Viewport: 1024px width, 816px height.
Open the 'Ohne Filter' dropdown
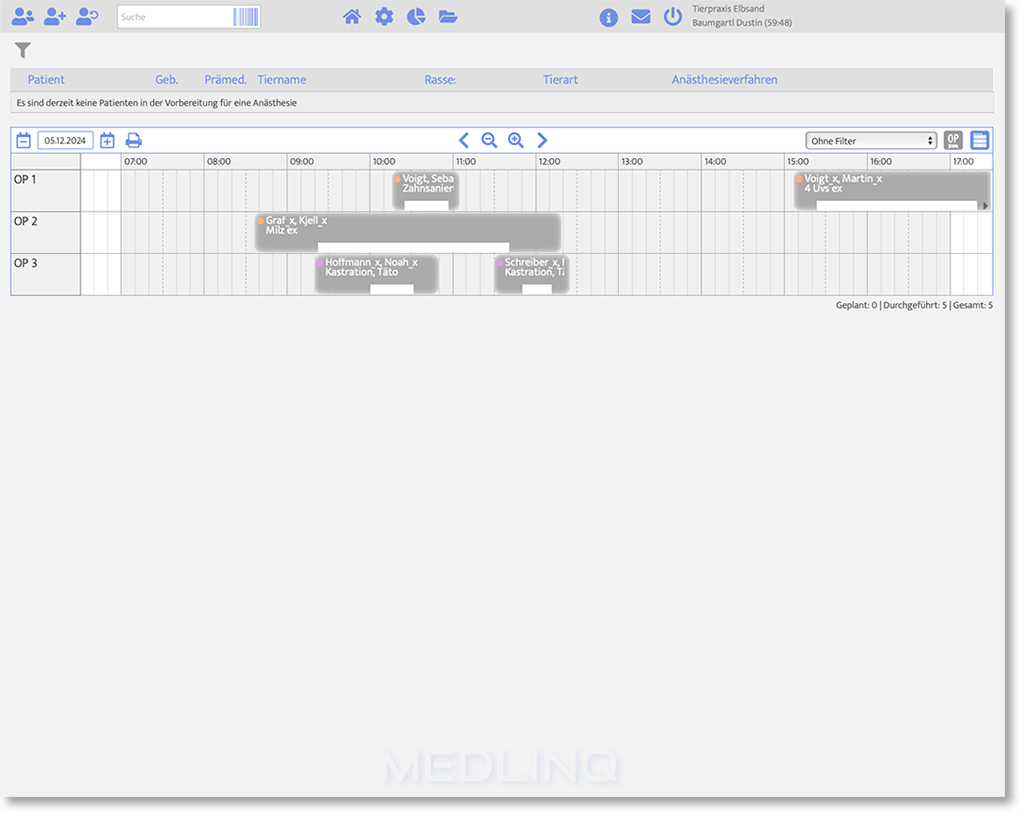pos(871,141)
